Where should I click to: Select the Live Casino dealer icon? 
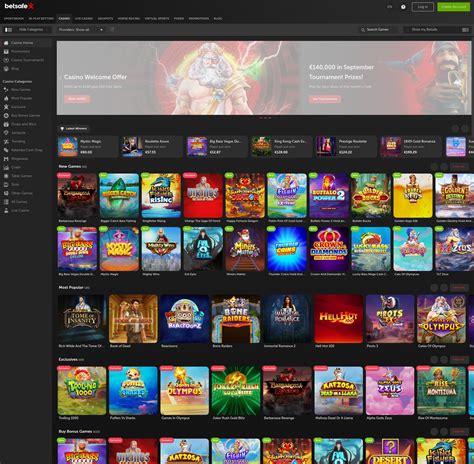point(6,211)
